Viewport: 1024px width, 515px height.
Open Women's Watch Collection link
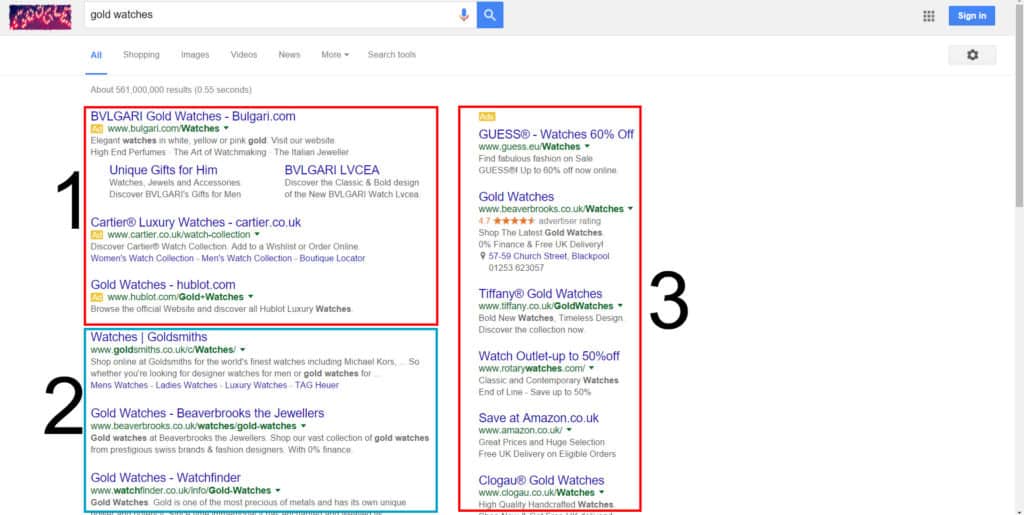[x=142, y=258]
